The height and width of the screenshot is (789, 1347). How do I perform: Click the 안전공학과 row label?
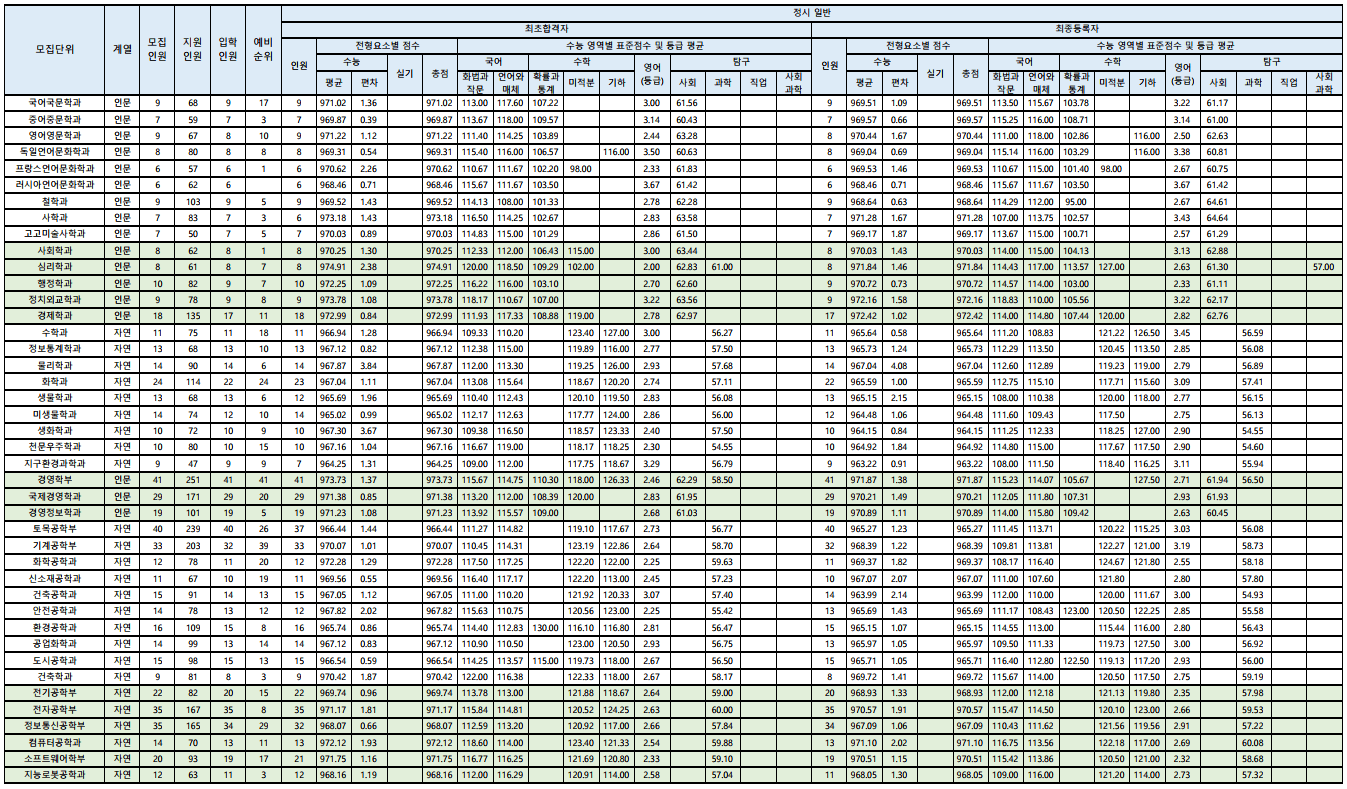[x=54, y=611]
